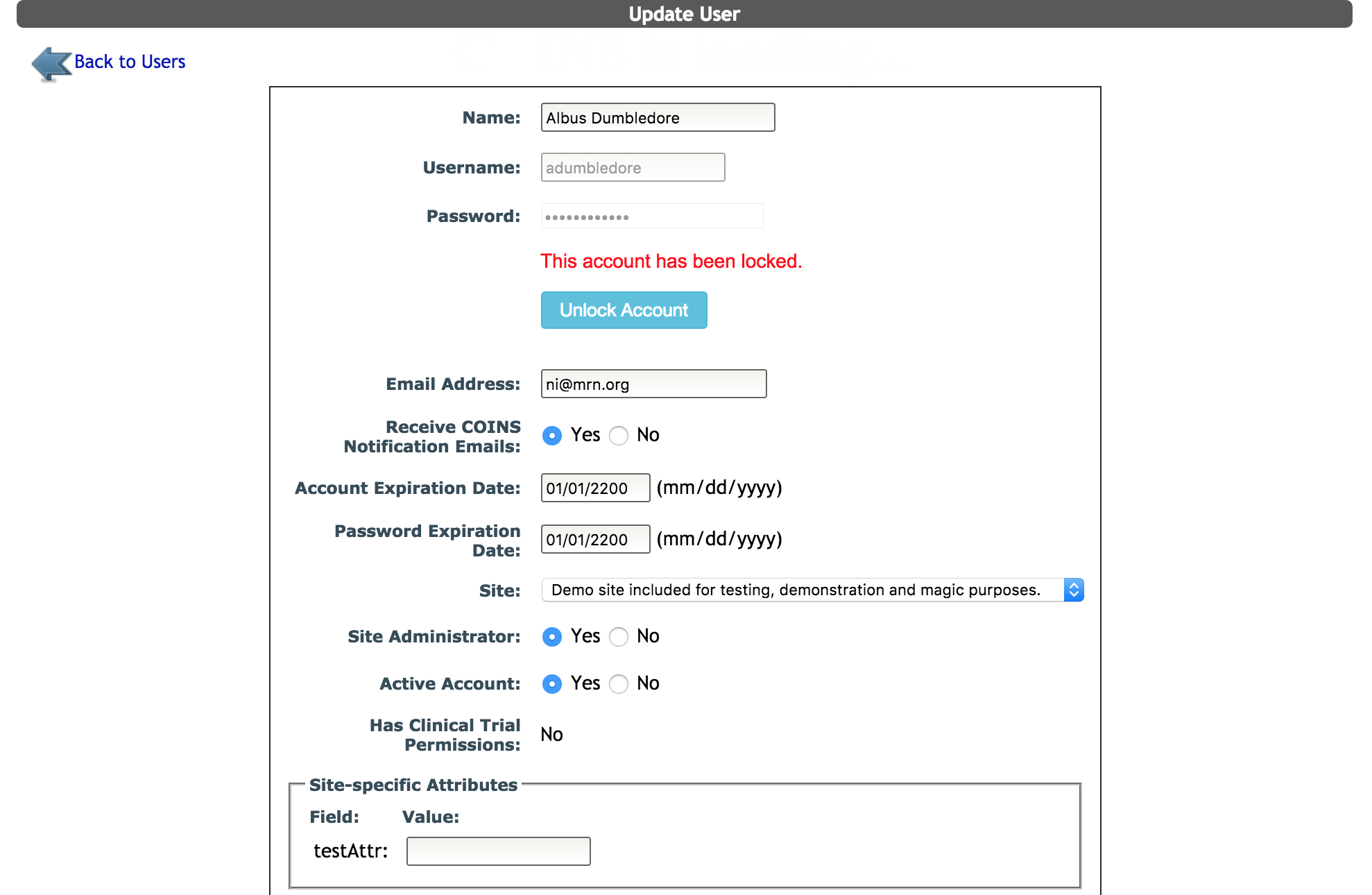The height and width of the screenshot is (895, 1372).
Task: Set Site Administrator to Yes
Action: (552, 636)
